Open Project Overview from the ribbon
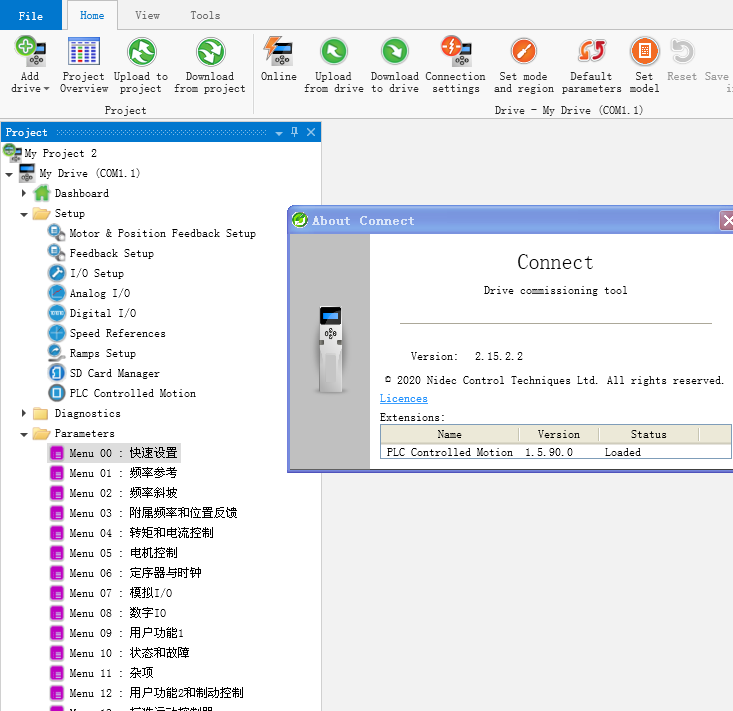Image resolution: width=733 pixels, height=711 pixels. tap(84, 52)
